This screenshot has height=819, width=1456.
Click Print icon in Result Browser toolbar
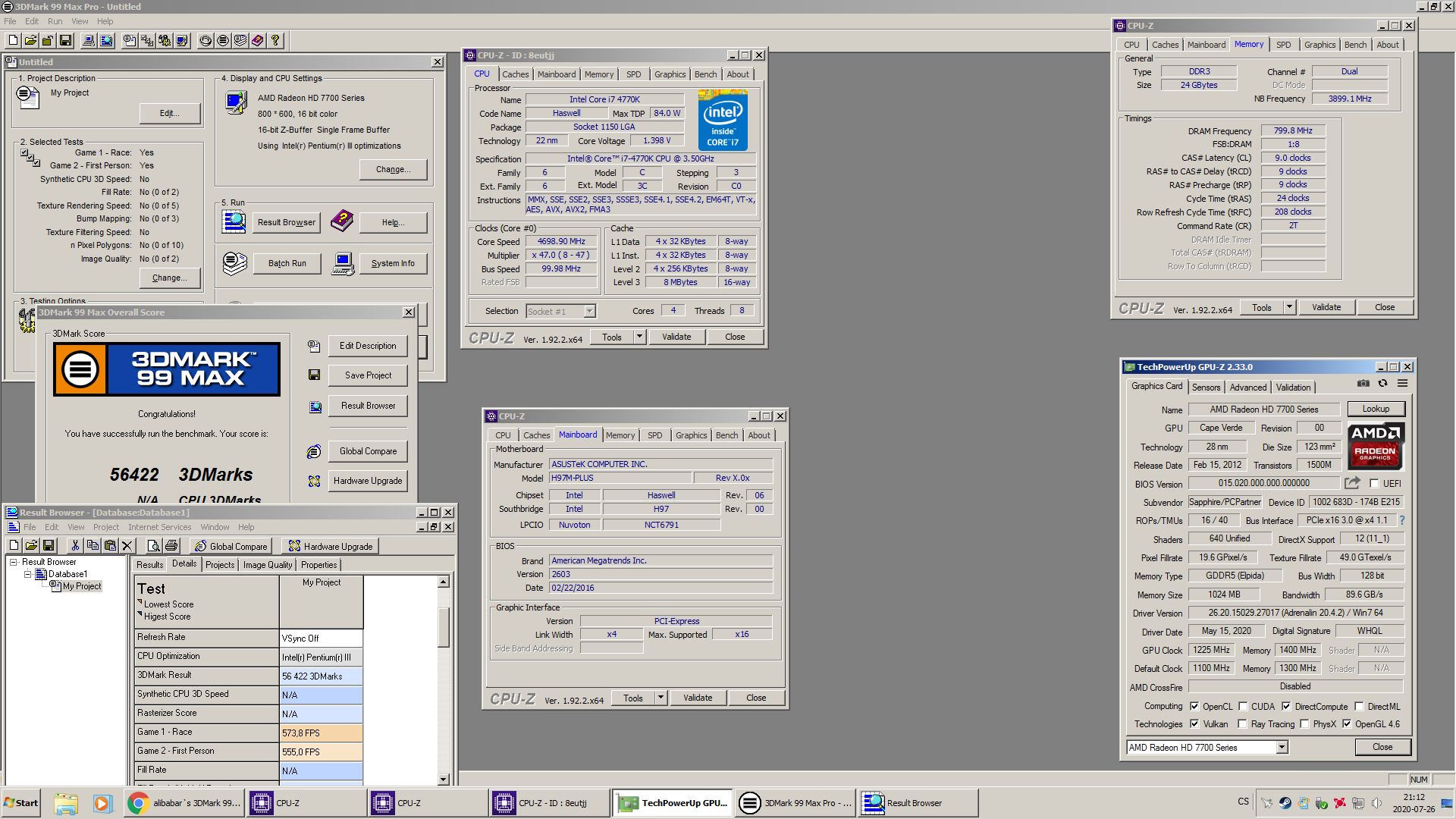point(171,545)
